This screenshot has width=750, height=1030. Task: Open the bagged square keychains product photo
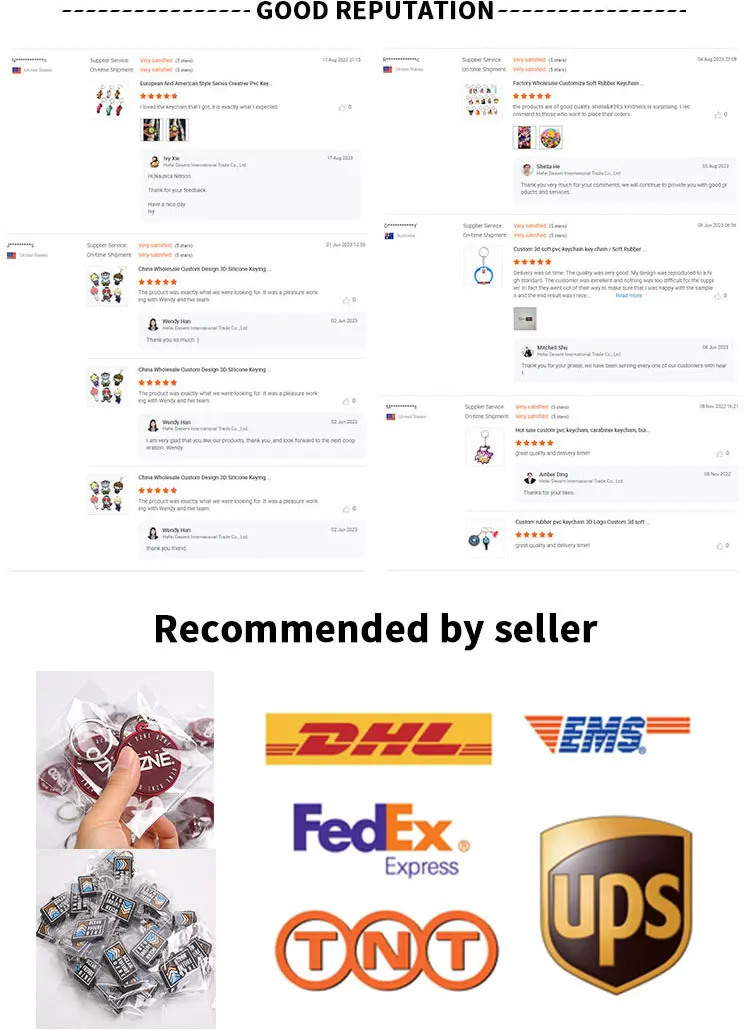[x=125, y=939]
